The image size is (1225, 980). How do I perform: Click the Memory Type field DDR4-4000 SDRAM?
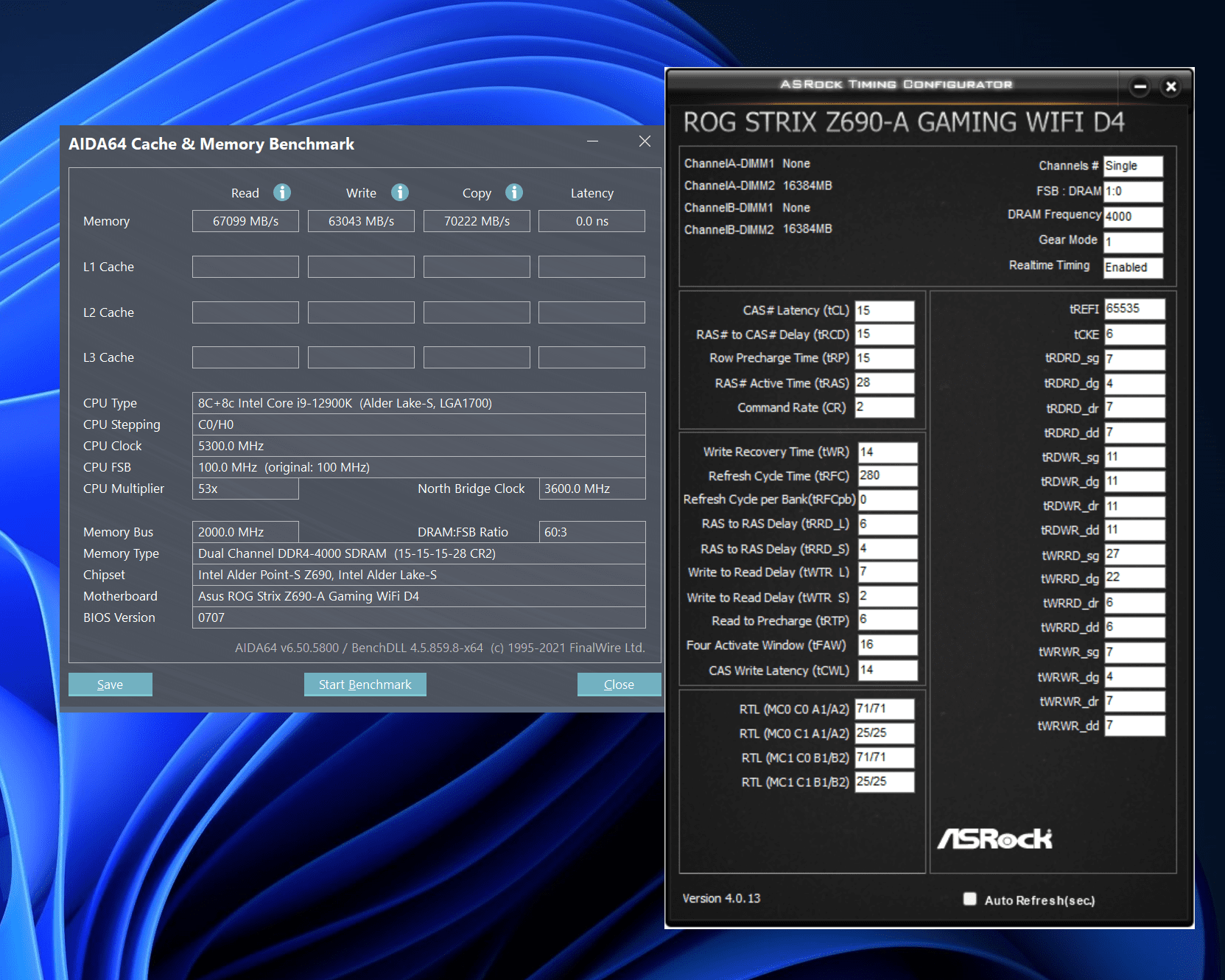[x=418, y=553]
